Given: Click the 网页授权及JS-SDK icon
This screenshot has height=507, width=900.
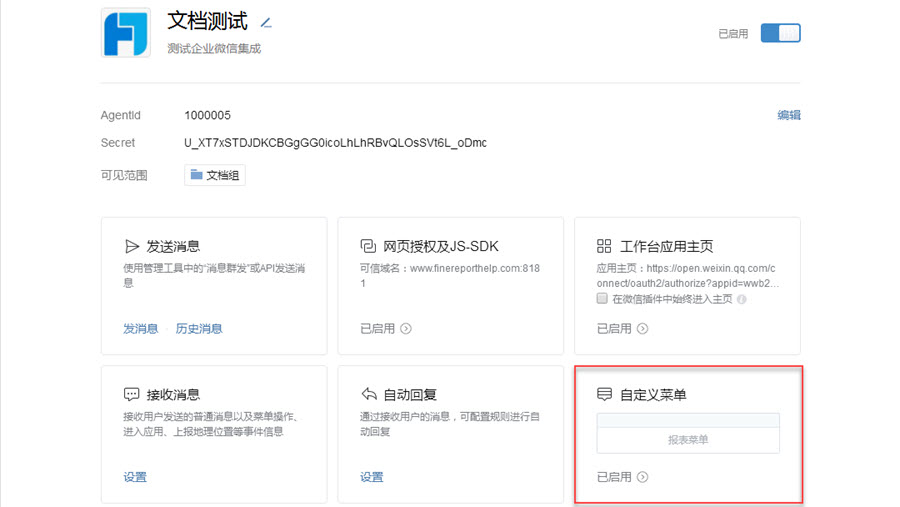Looking at the screenshot, I should pos(368,246).
